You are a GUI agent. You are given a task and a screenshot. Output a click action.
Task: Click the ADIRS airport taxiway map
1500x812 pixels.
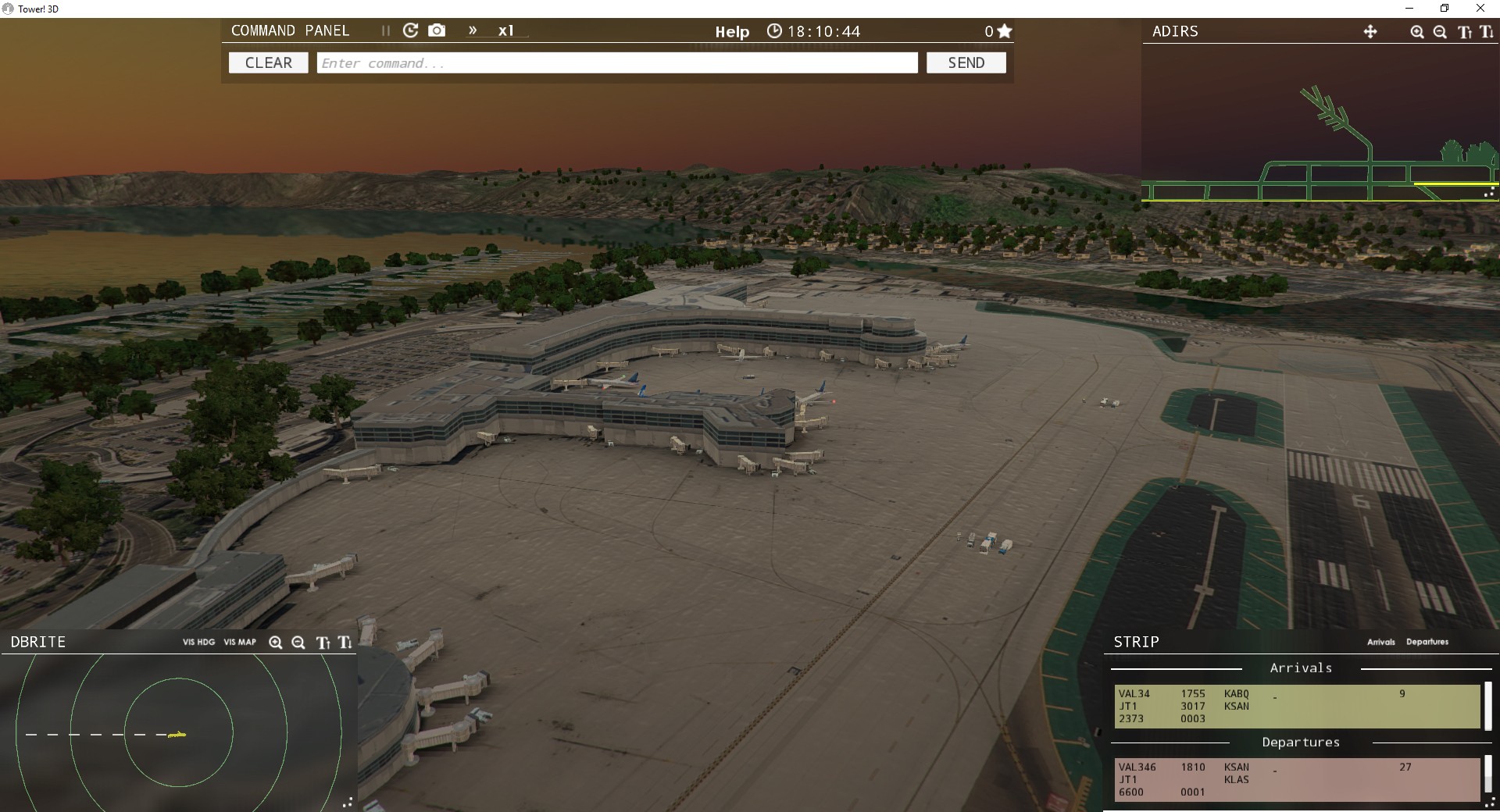pyautogui.click(x=1320, y=144)
